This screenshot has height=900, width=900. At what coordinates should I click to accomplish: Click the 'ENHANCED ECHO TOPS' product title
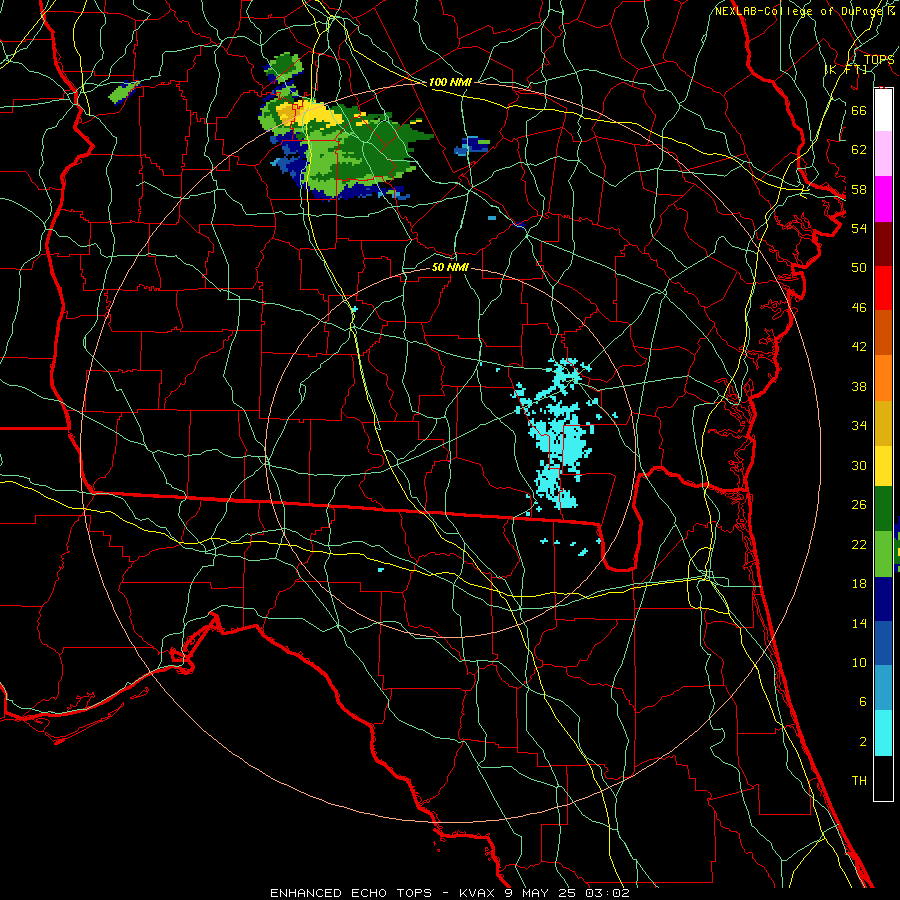coord(351,893)
